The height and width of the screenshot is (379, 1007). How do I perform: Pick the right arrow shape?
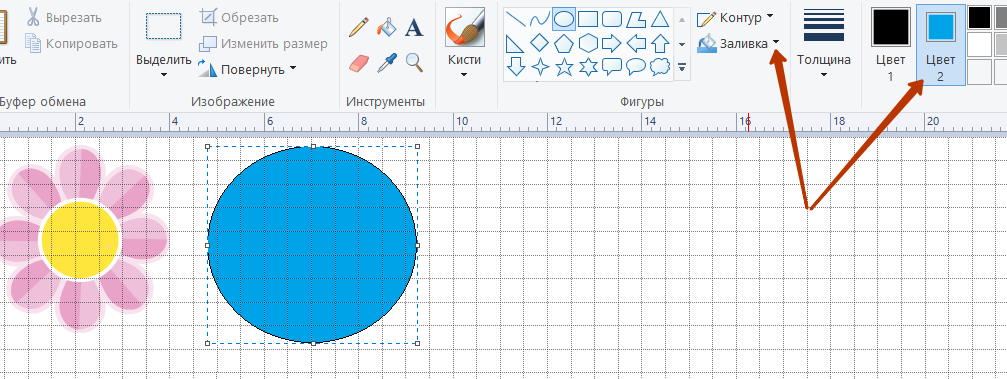click(x=611, y=44)
